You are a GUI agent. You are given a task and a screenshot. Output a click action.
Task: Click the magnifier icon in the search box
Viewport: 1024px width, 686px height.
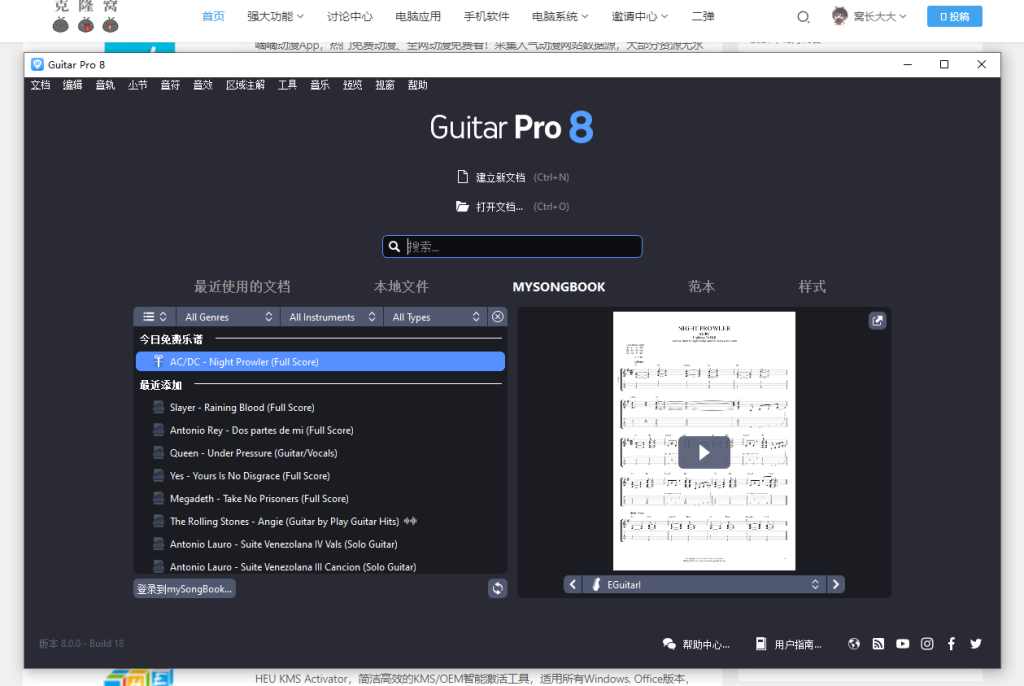(394, 246)
